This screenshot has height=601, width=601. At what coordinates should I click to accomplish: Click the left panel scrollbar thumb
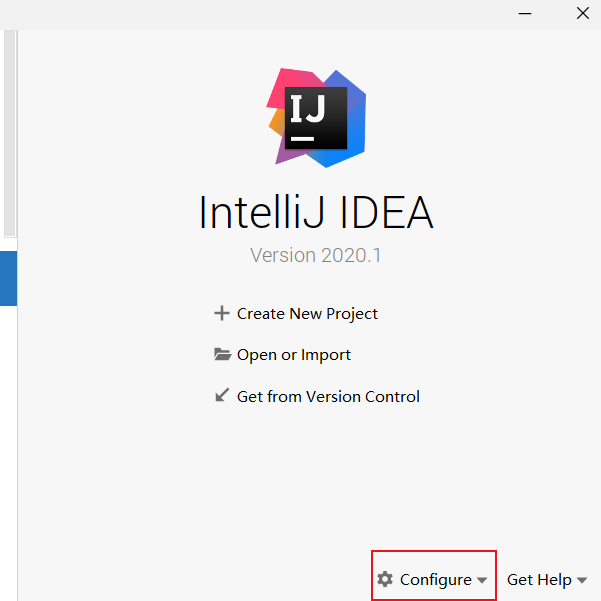tap(10, 133)
